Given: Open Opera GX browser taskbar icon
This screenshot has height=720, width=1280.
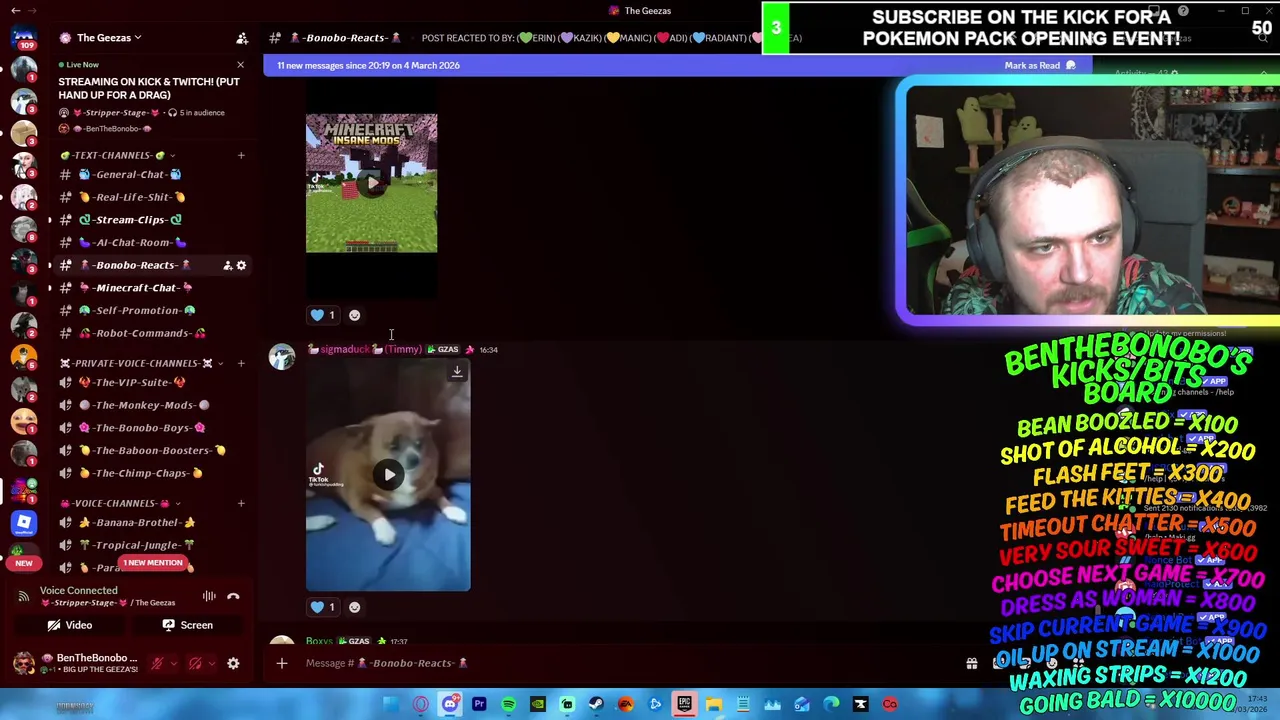Looking at the screenshot, I should [x=421, y=704].
